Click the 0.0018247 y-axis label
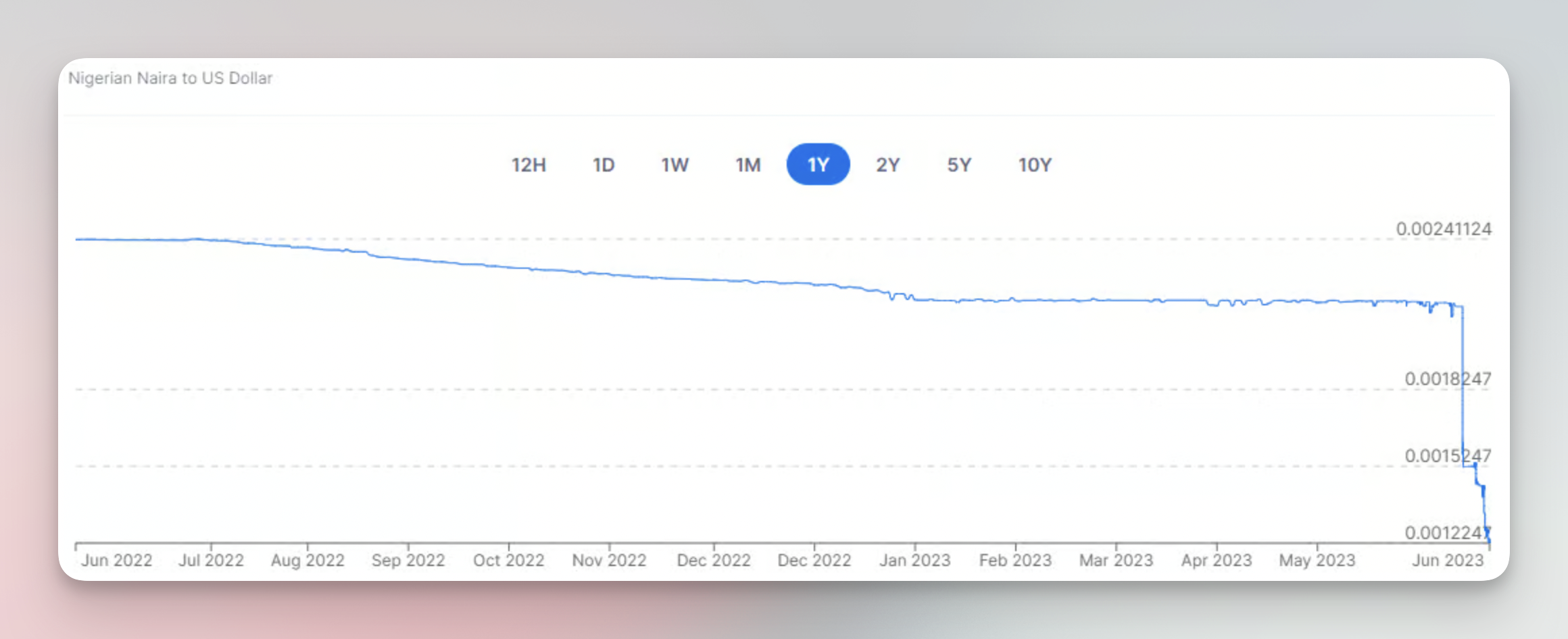The image size is (1568, 639). click(1448, 379)
